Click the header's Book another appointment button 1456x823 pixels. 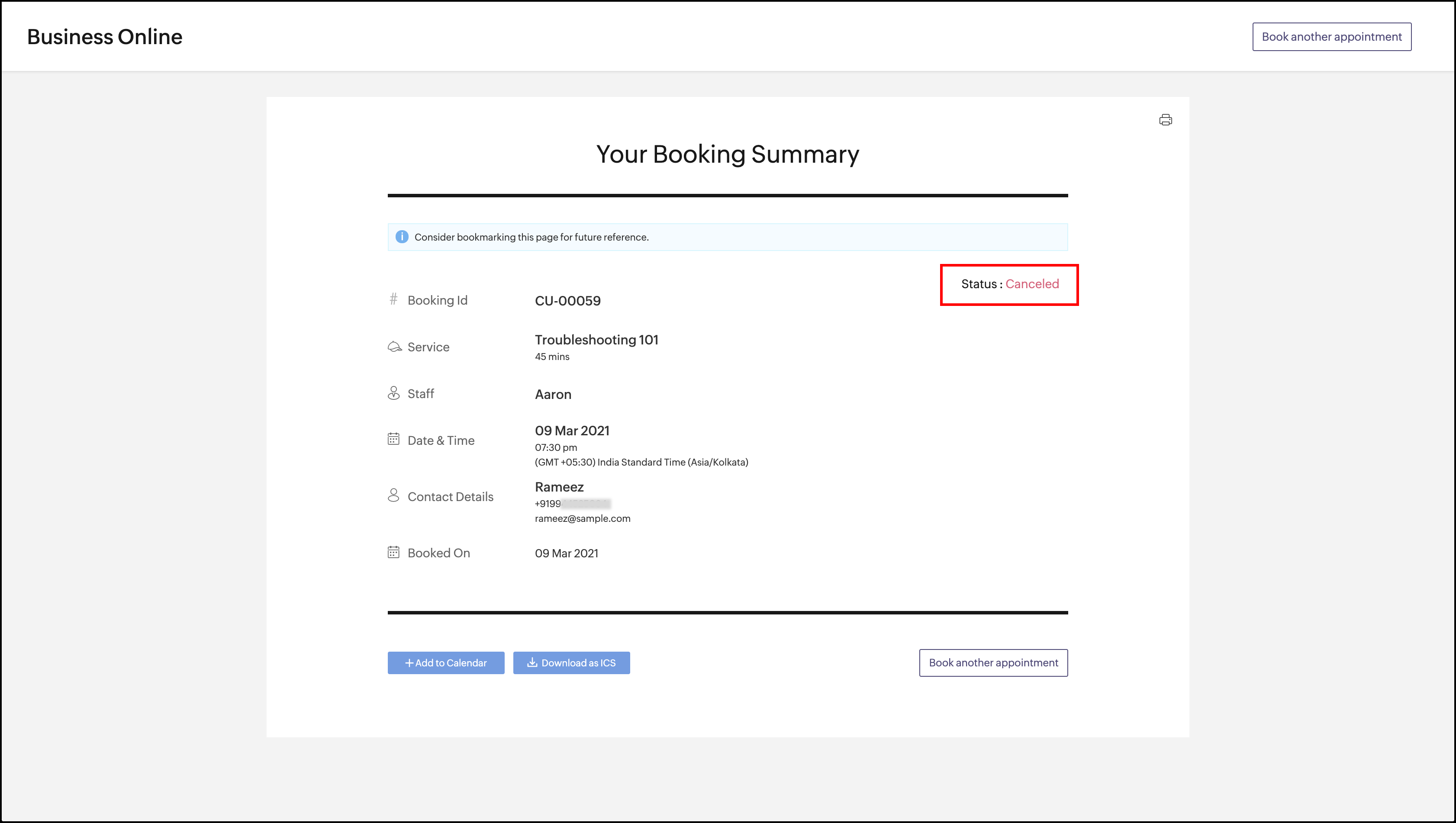pos(1331,37)
